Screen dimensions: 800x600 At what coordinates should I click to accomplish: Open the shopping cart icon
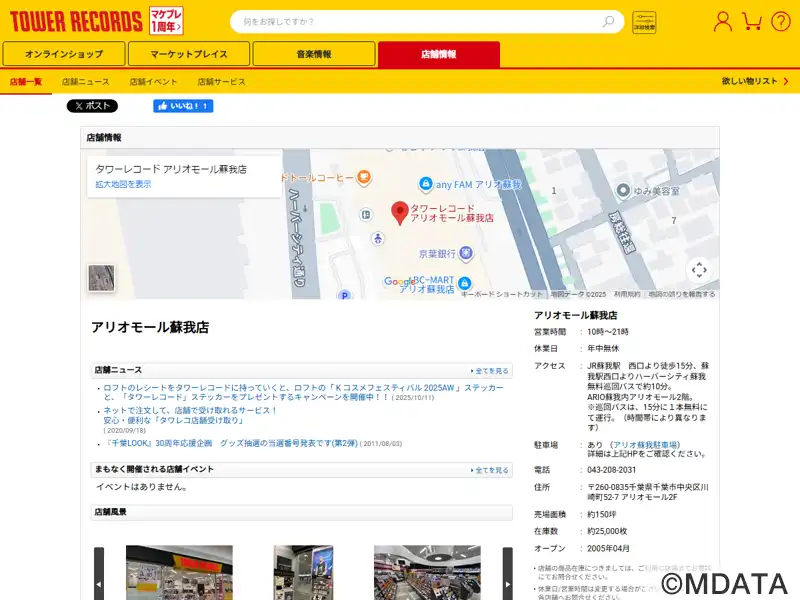752,21
